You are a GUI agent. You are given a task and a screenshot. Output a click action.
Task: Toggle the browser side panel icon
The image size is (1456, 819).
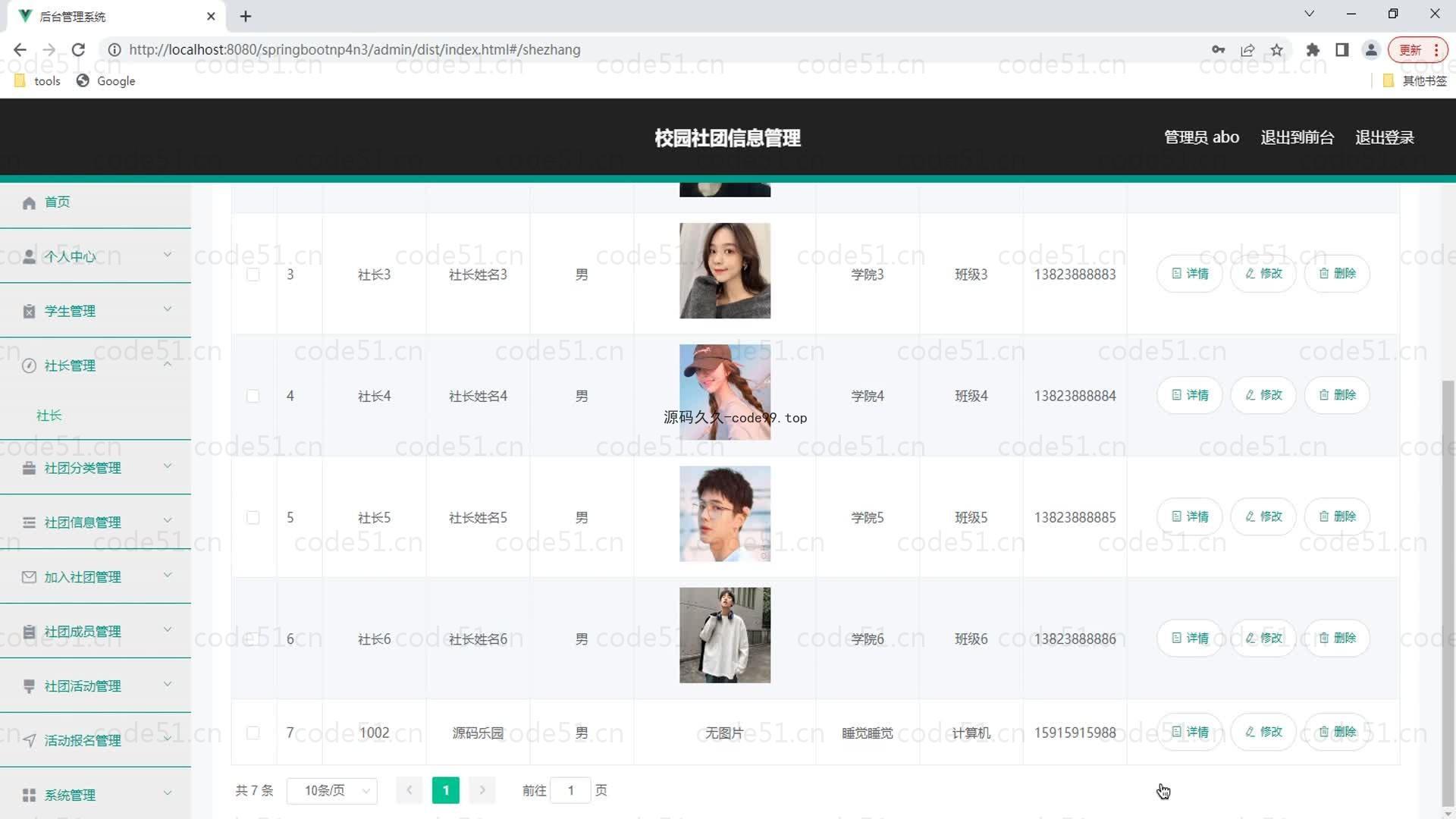point(1342,50)
